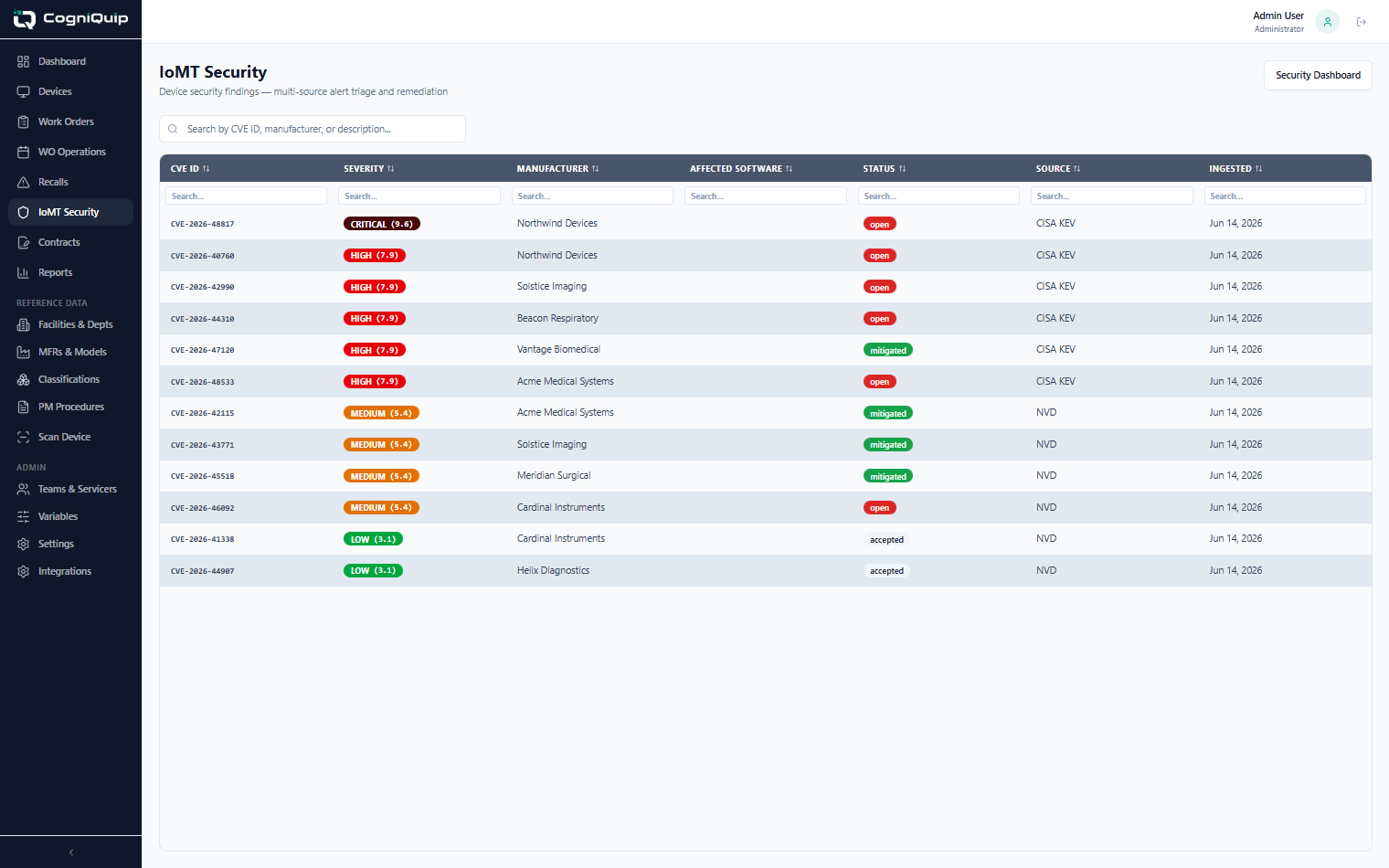The height and width of the screenshot is (868, 1389).
Task: Navigate to Contracts page
Action: click(71, 242)
